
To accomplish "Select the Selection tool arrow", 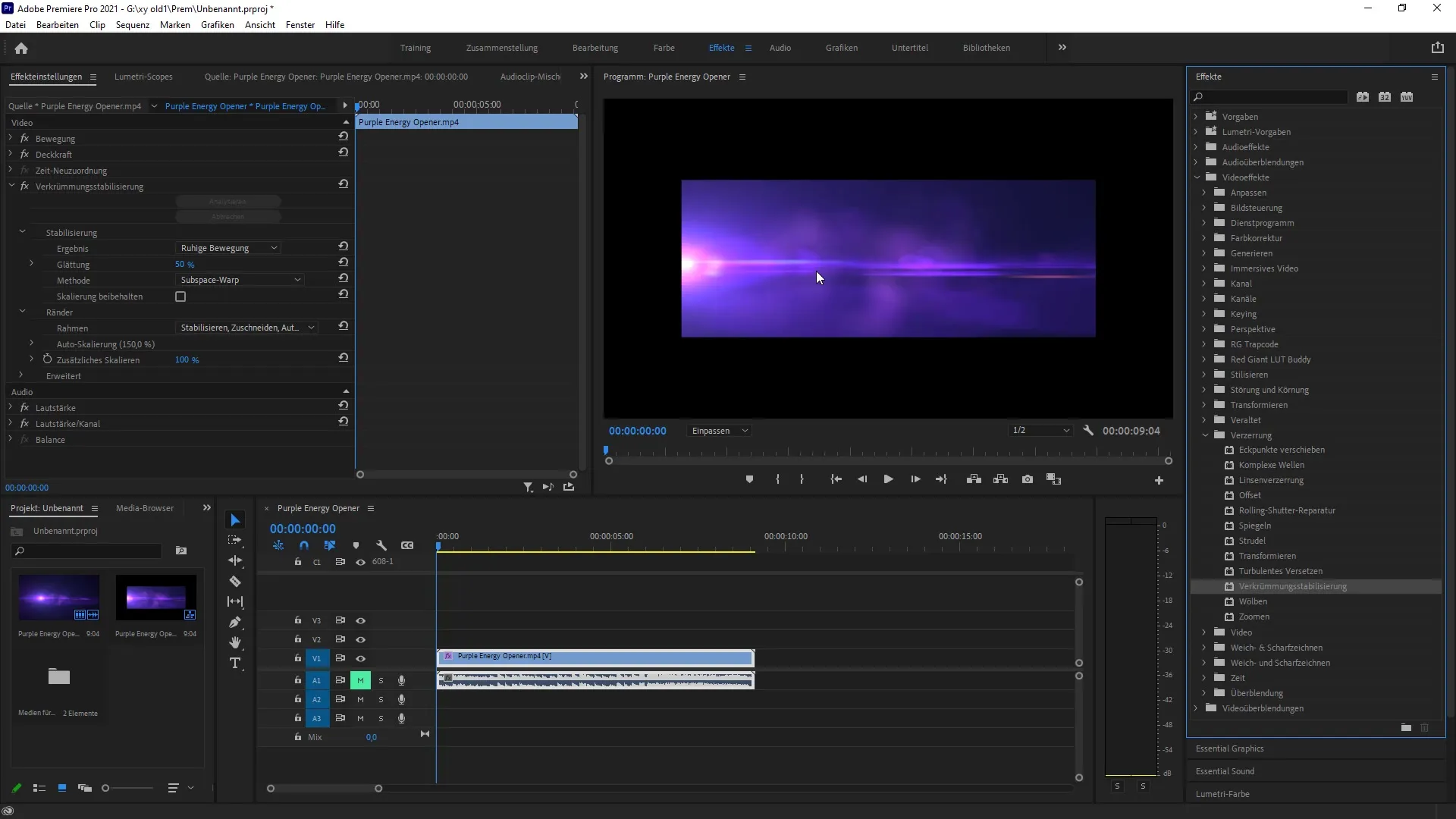I will [235, 520].
